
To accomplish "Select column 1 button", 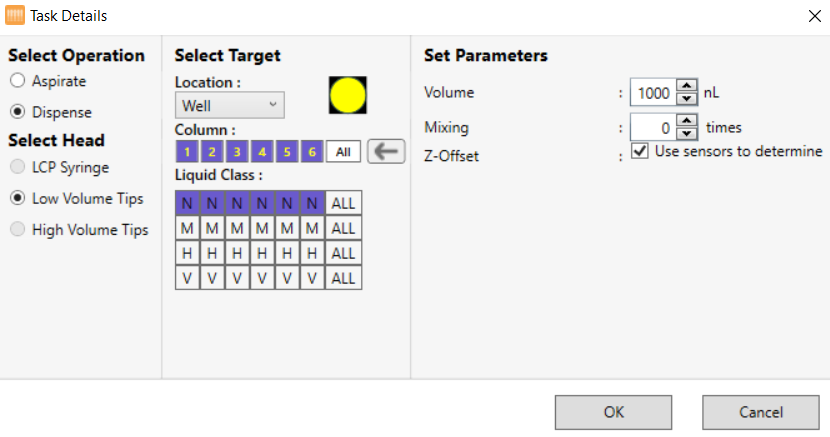I will 186,152.
